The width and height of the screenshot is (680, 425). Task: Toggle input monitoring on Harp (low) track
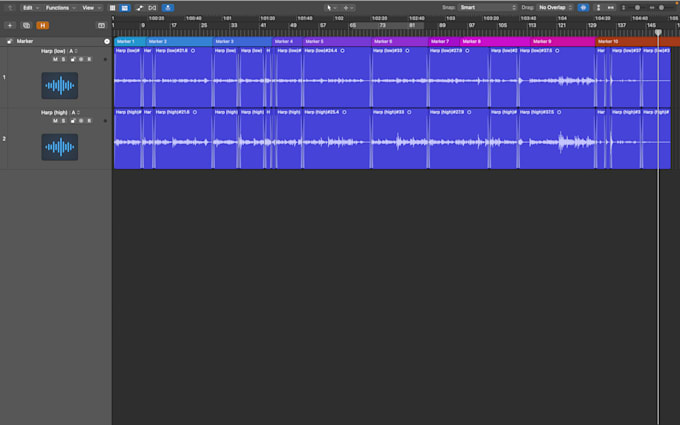point(81,59)
